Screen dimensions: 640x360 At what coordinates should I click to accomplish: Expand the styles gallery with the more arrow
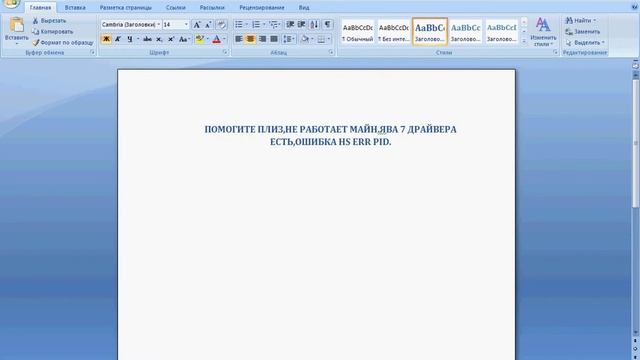point(524,41)
